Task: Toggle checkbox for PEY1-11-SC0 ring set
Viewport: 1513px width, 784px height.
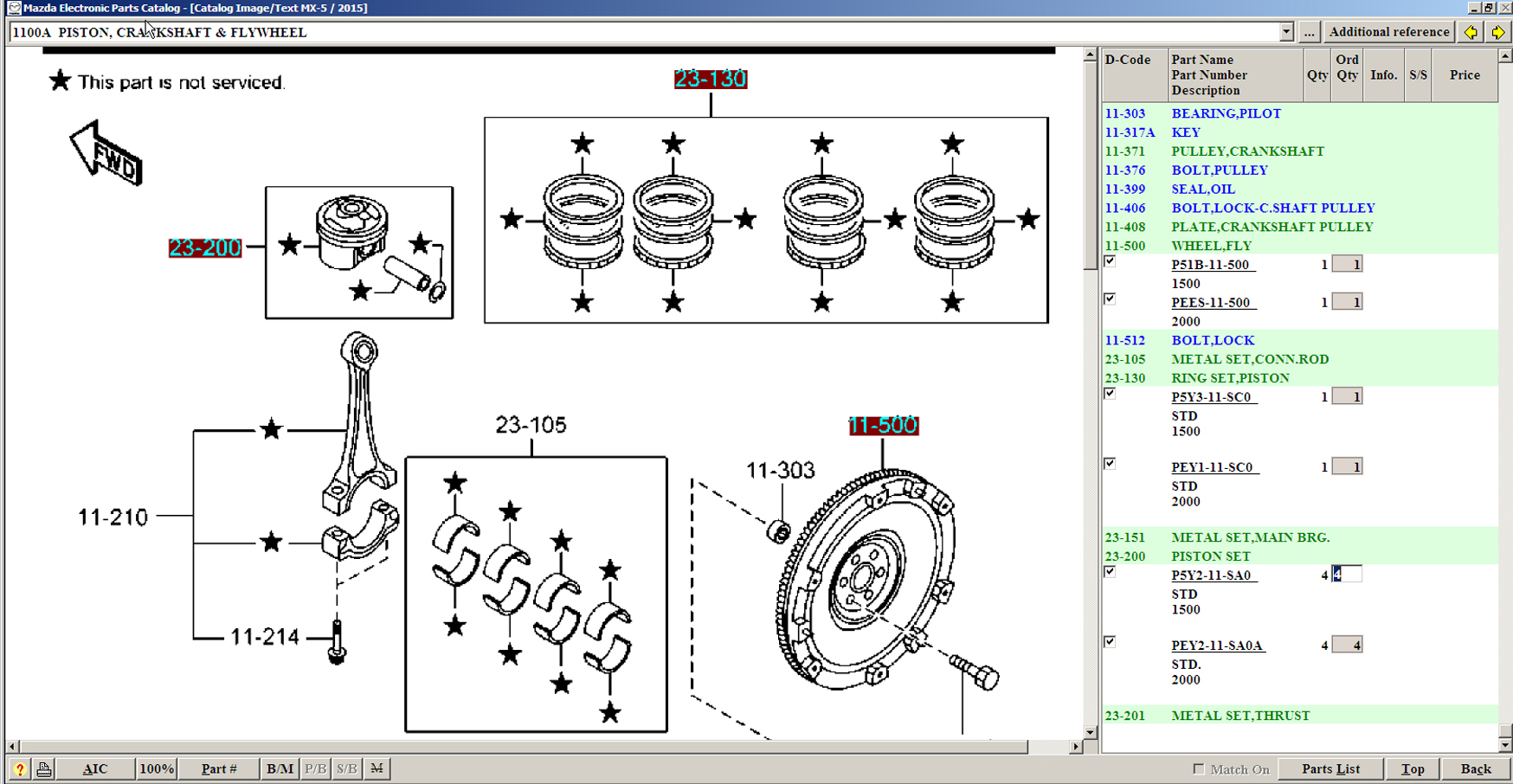Action: pyautogui.click(x=1110, y=464)
